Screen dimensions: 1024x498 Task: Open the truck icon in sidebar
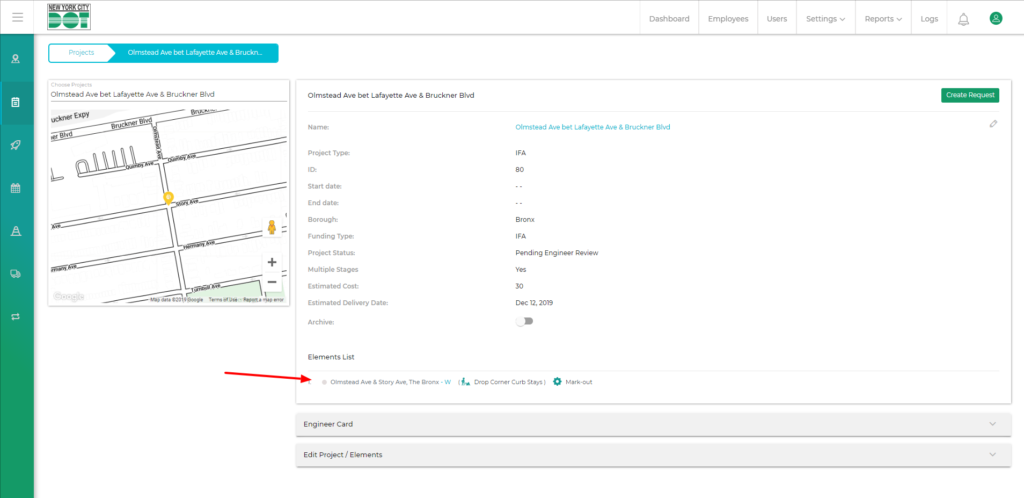16,273
